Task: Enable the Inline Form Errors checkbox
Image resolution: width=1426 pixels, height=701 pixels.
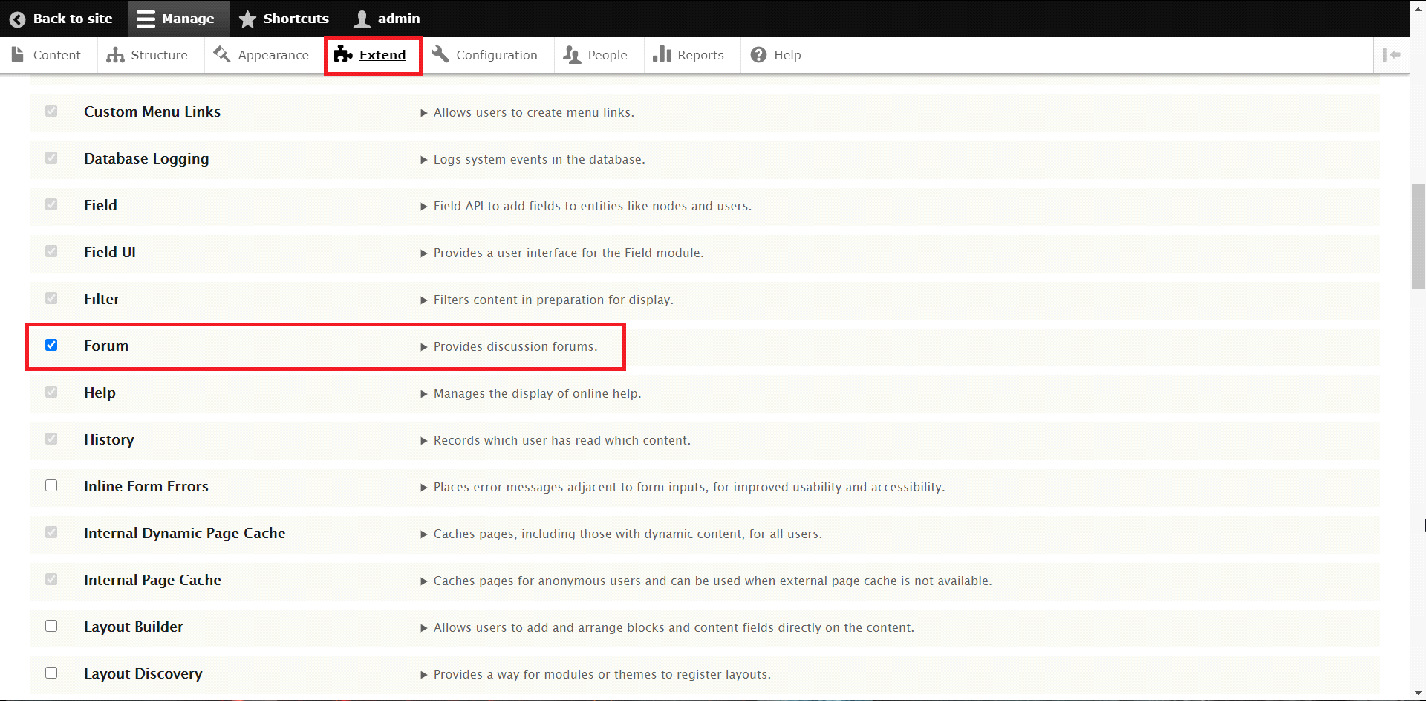Action: tap(51, 486)
